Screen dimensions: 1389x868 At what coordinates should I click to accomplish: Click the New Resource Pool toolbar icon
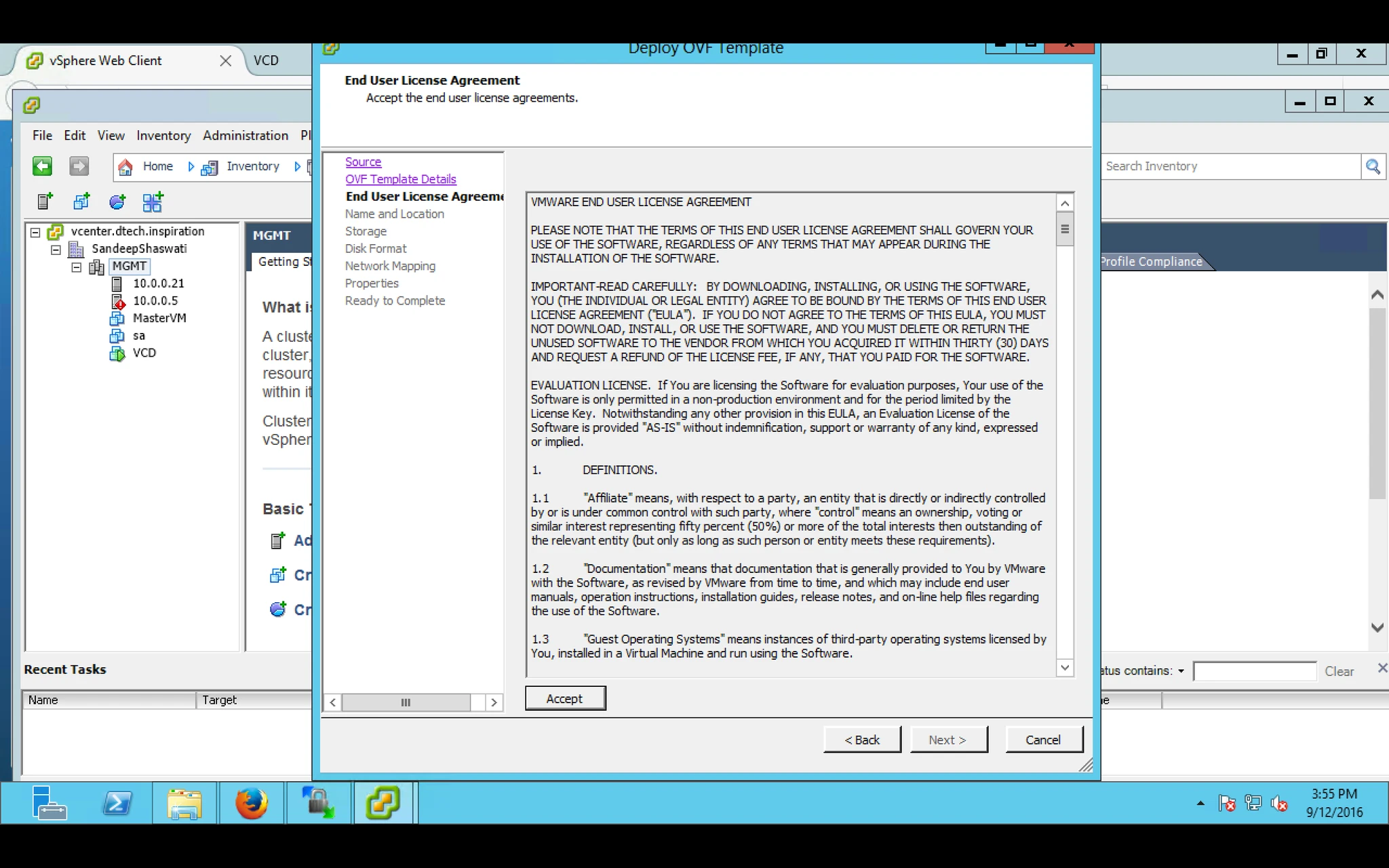tap(117, 201)
